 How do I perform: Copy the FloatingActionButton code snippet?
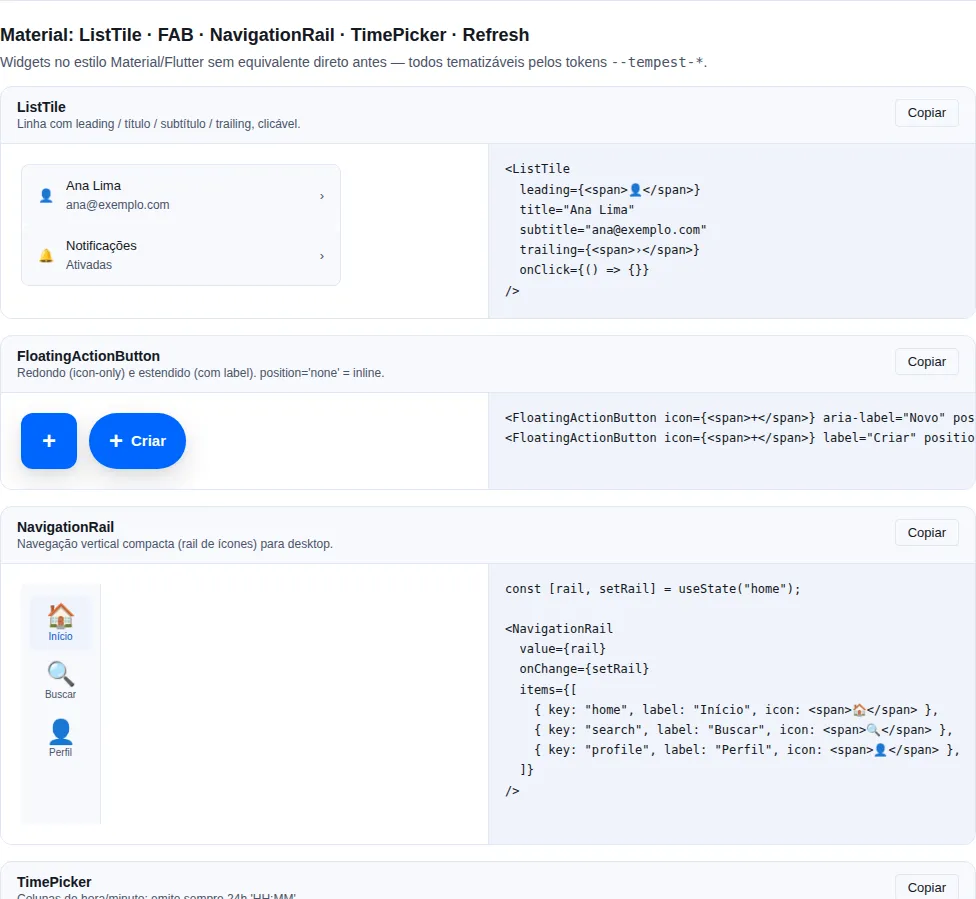[x=926, y=362]
